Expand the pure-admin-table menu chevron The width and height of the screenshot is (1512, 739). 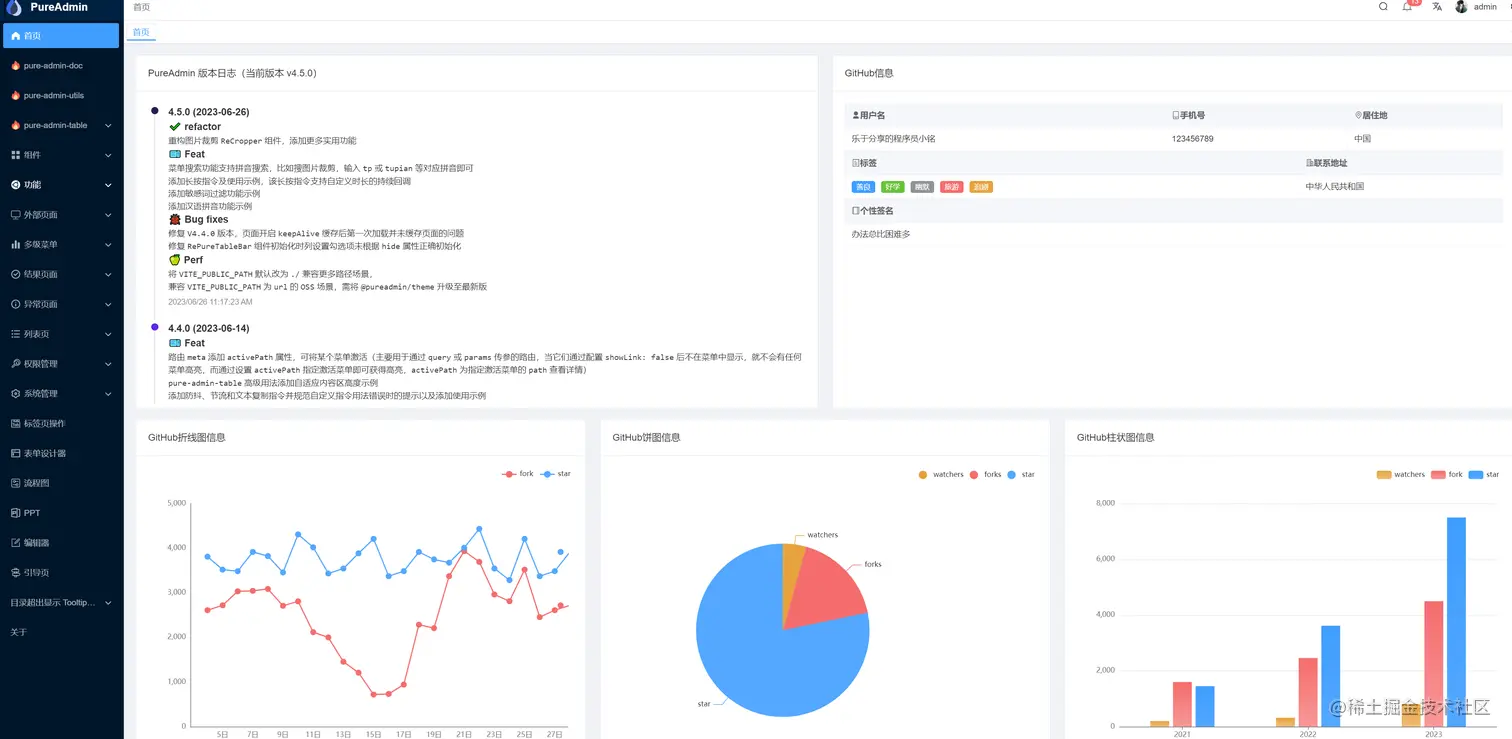[108, 126]
